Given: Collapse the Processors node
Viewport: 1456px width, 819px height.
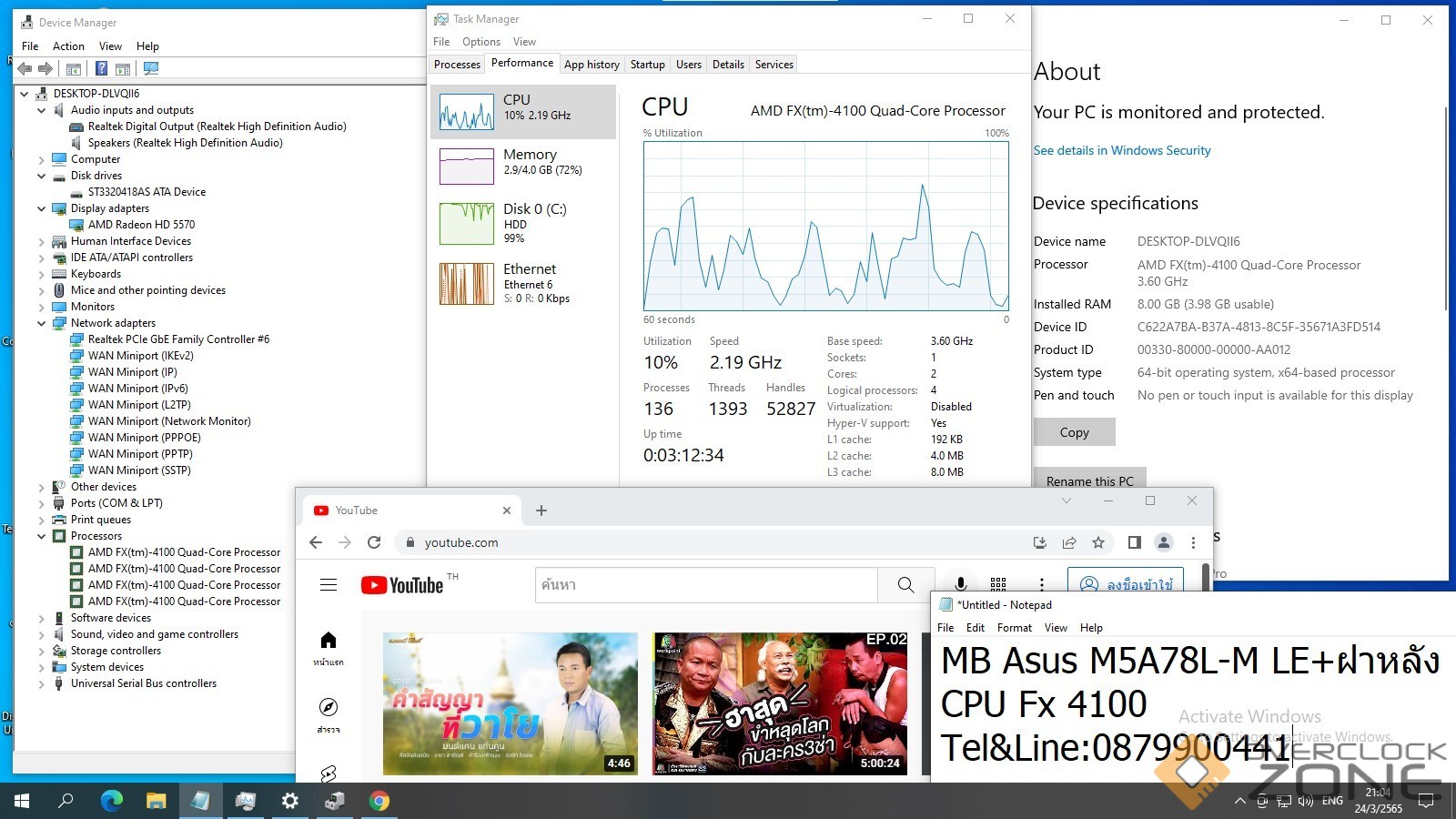Looking at the screenshot, I should (41, 536).
